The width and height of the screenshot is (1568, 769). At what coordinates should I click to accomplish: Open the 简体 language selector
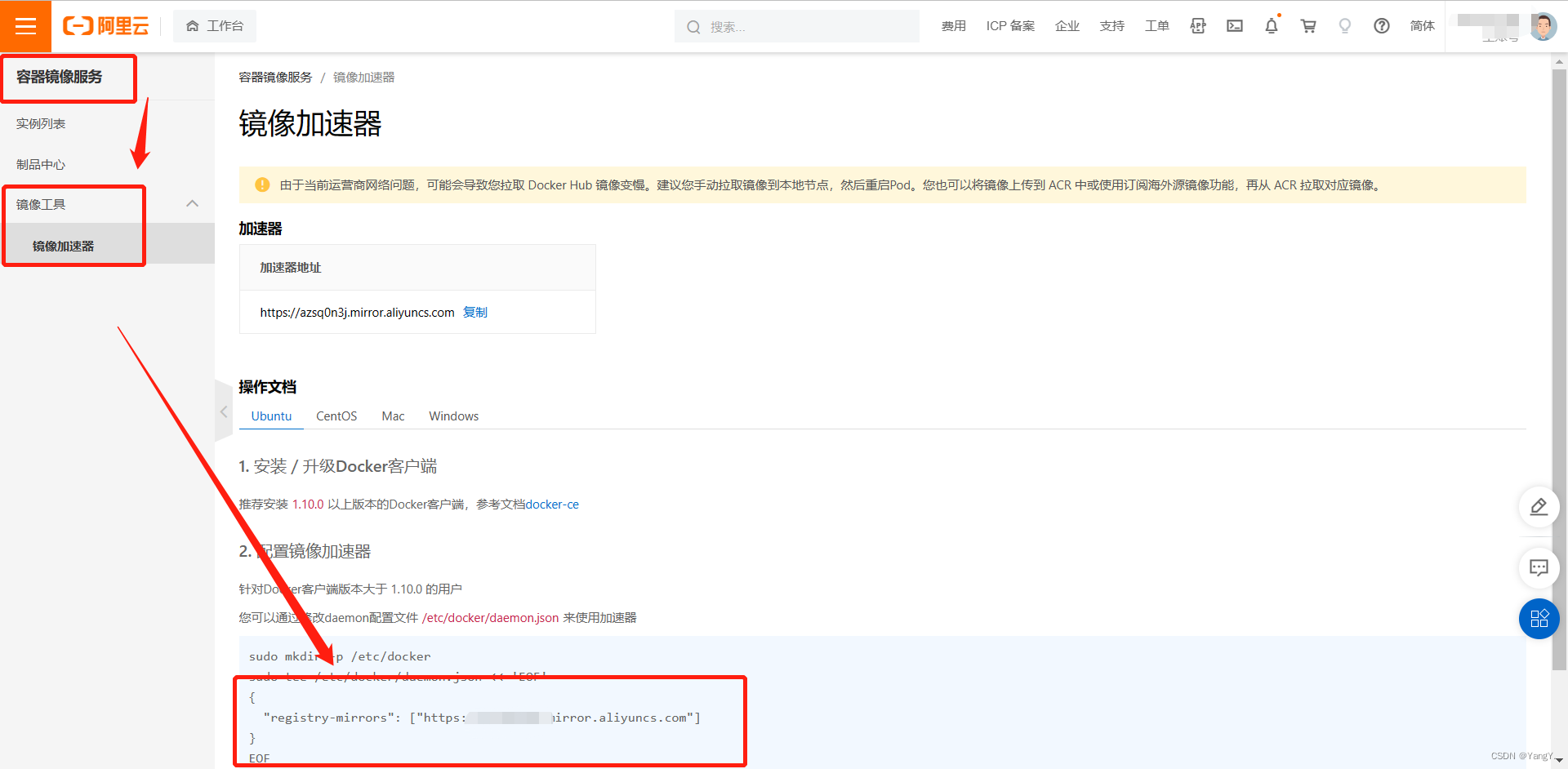[1422, 25]
